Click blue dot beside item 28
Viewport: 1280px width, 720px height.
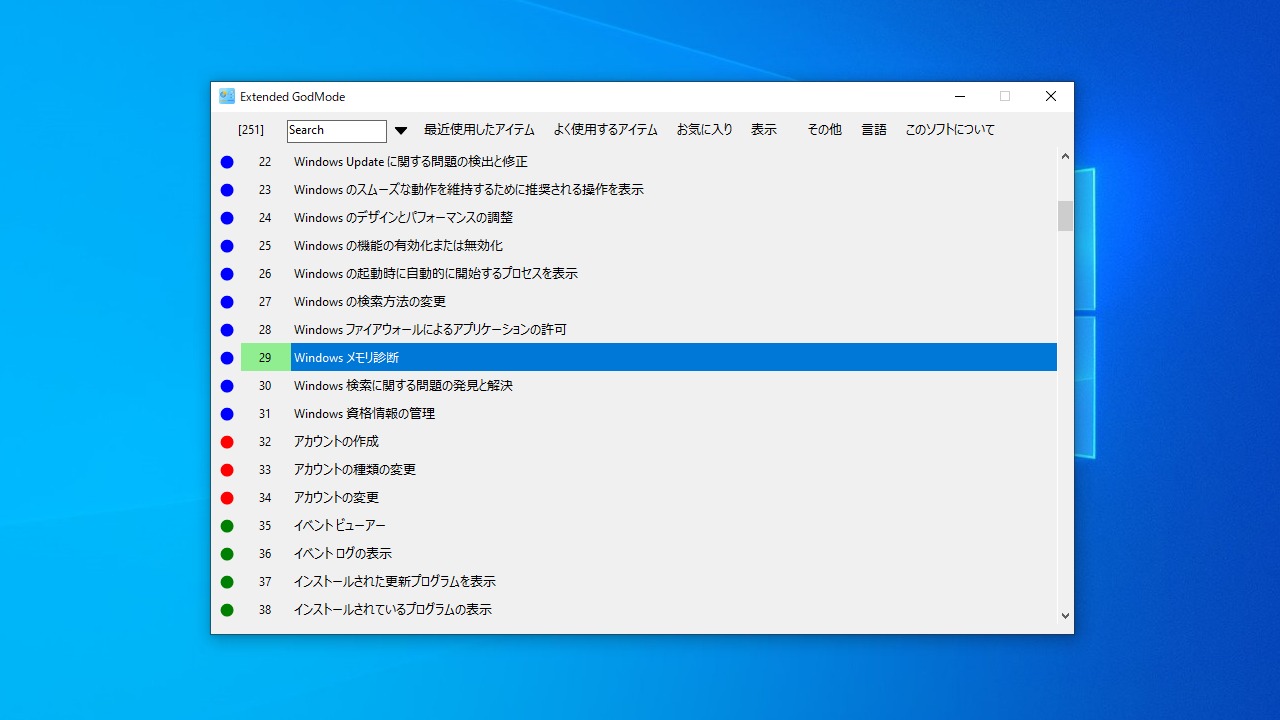(227, 330)
